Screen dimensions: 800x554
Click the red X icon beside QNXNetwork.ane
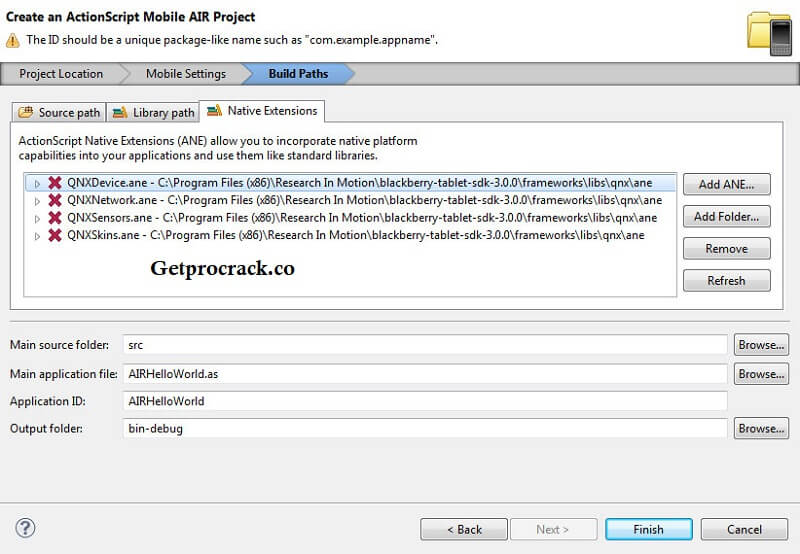coord(55,200)
